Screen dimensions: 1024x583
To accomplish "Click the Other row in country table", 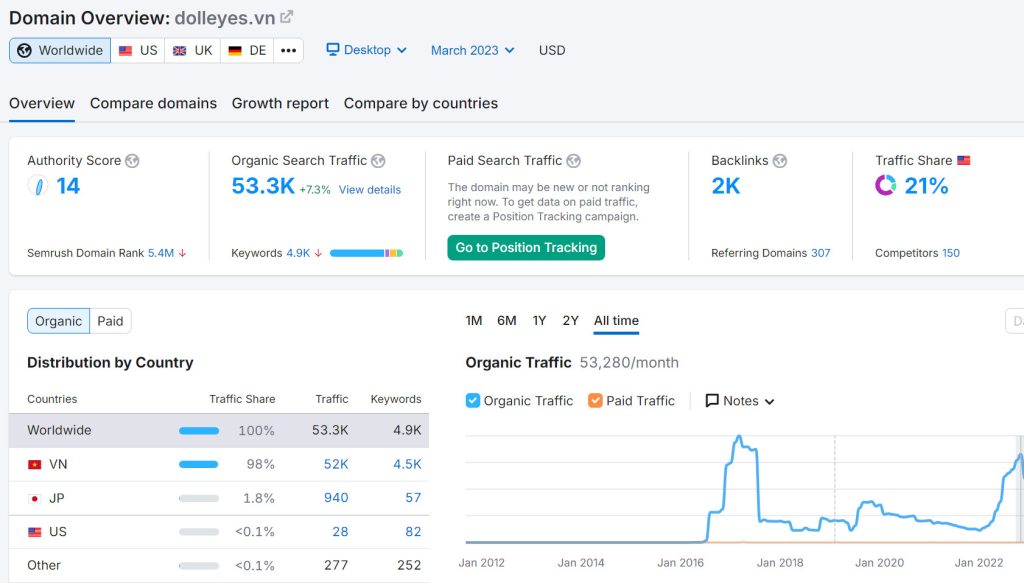I will [219, 565].
